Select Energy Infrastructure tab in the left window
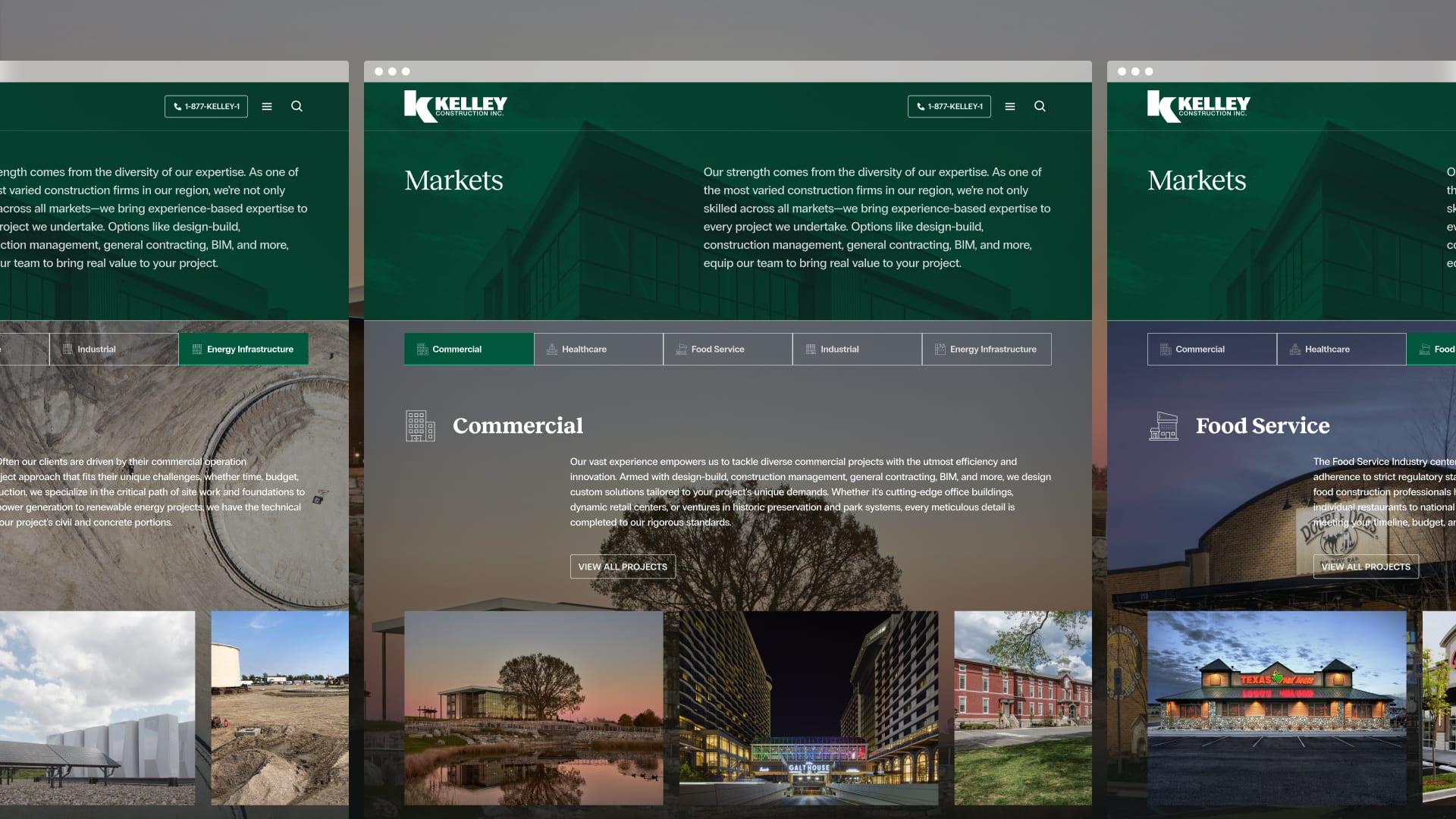Screen dimensions: 1456x819 point(243,349)
